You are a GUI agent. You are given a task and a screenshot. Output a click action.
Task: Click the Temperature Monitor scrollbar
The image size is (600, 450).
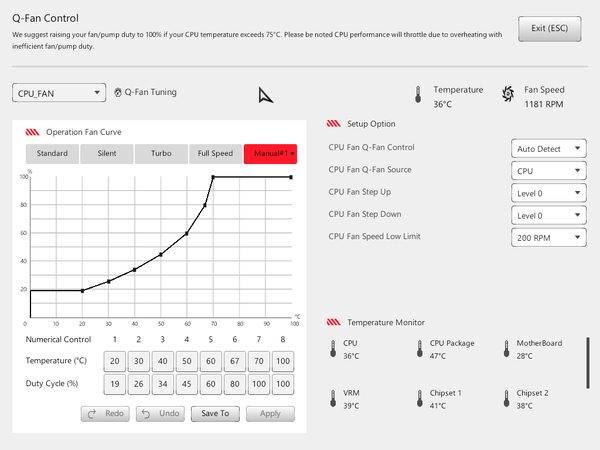pos(588,363)
